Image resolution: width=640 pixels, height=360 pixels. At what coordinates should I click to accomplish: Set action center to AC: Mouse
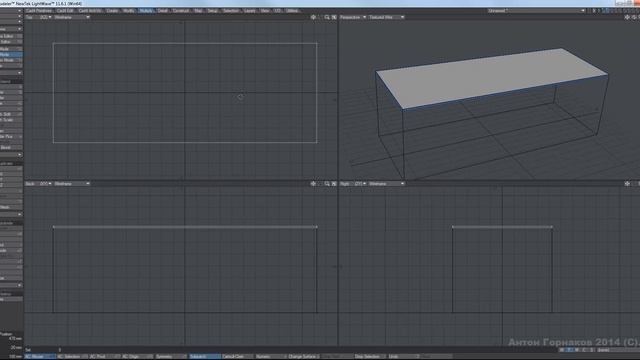40,356
